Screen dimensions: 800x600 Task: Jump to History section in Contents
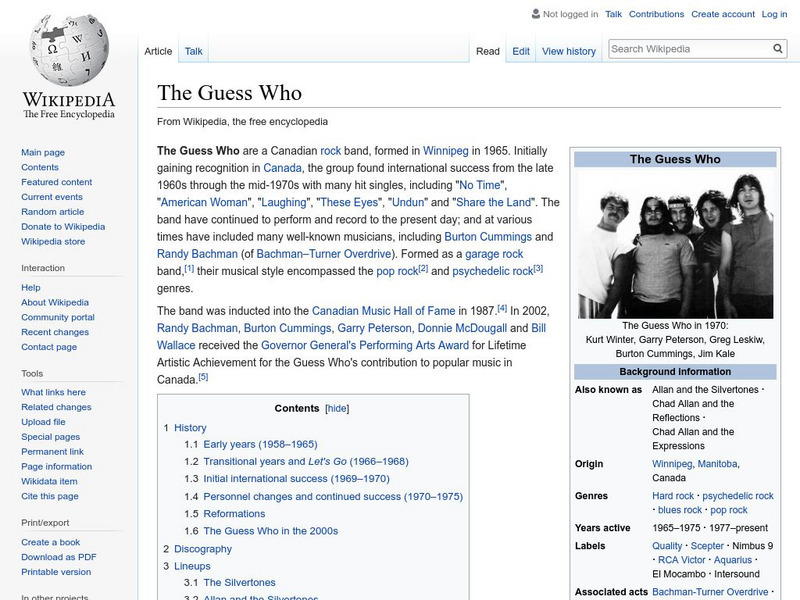click(x=190, y=428)
